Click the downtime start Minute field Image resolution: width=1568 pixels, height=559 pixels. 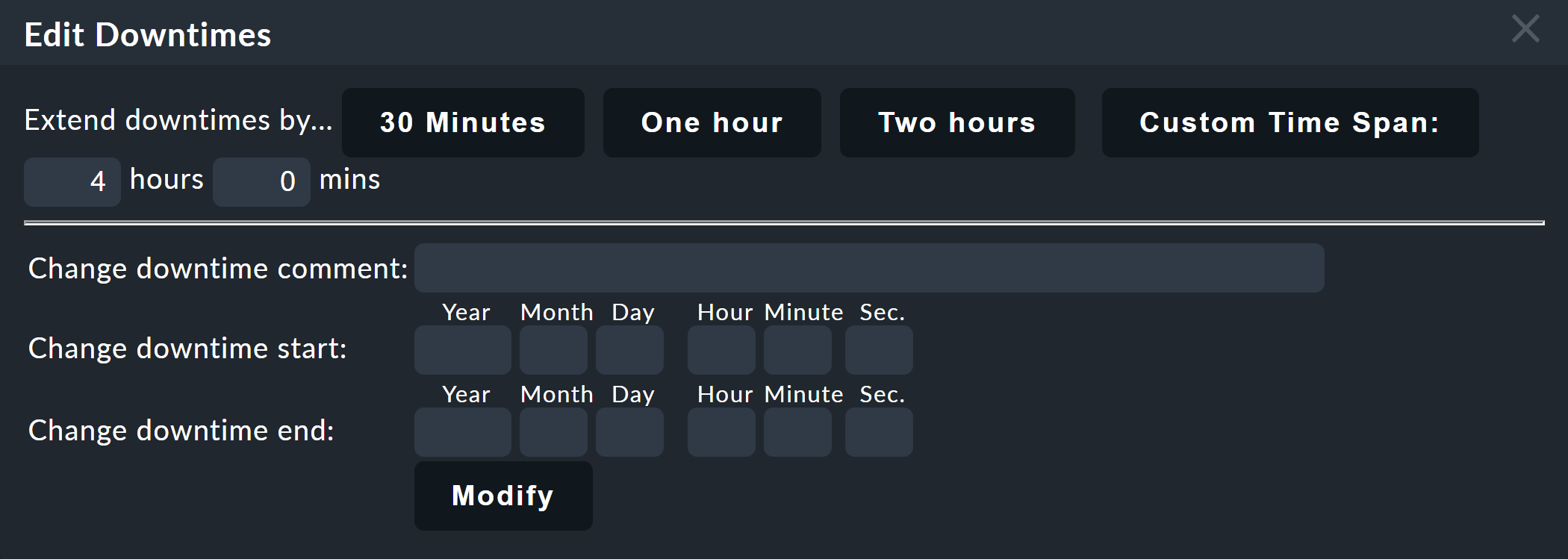click(x=797, y=349)
